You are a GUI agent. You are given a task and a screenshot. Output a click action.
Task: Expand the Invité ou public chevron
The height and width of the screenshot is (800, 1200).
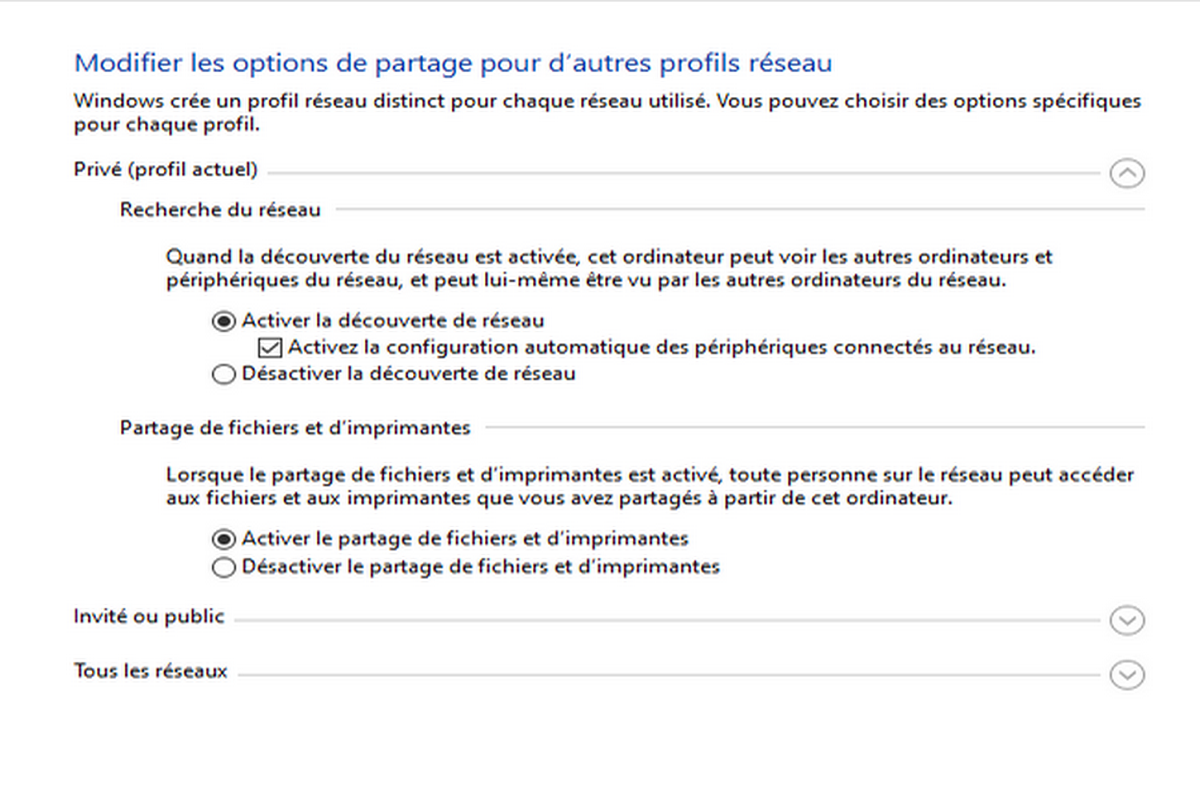tap(1127, 621)
